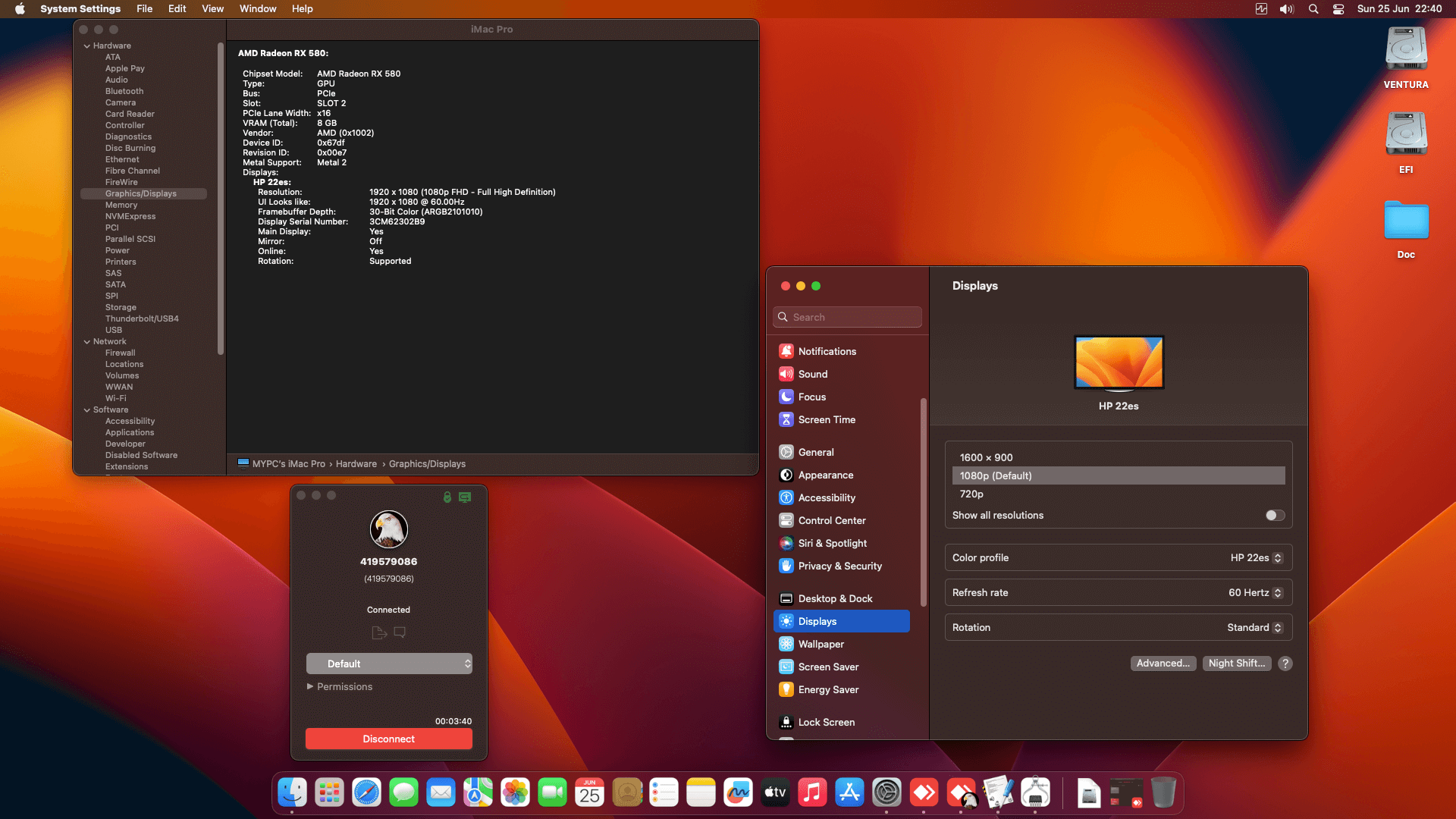Image resolution: width=1456 pixels, height=819 pixels.
Task: Choose the 720p resolution
Action: (x=1119, y=494)
